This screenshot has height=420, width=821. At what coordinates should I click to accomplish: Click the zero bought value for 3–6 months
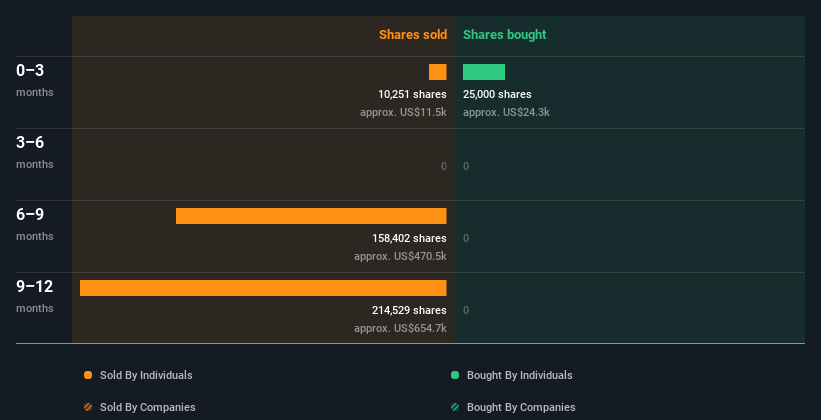pos(466,166)
